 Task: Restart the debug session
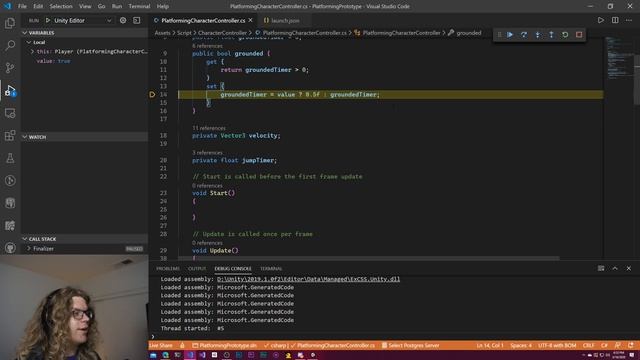[x=565, y=35]
